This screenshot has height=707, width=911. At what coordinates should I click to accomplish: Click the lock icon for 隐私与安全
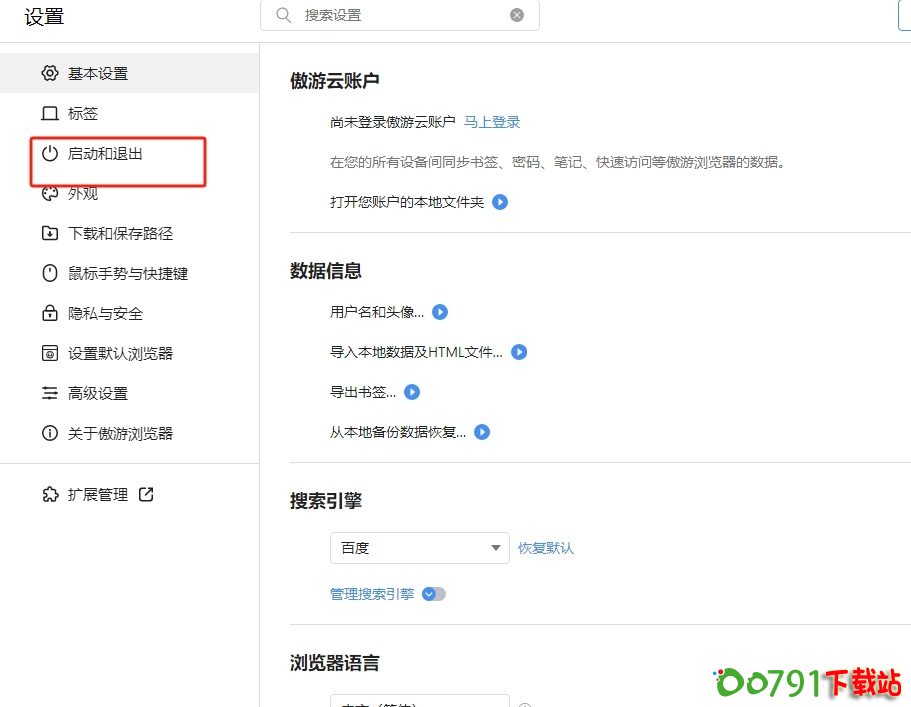pos(50,314)
